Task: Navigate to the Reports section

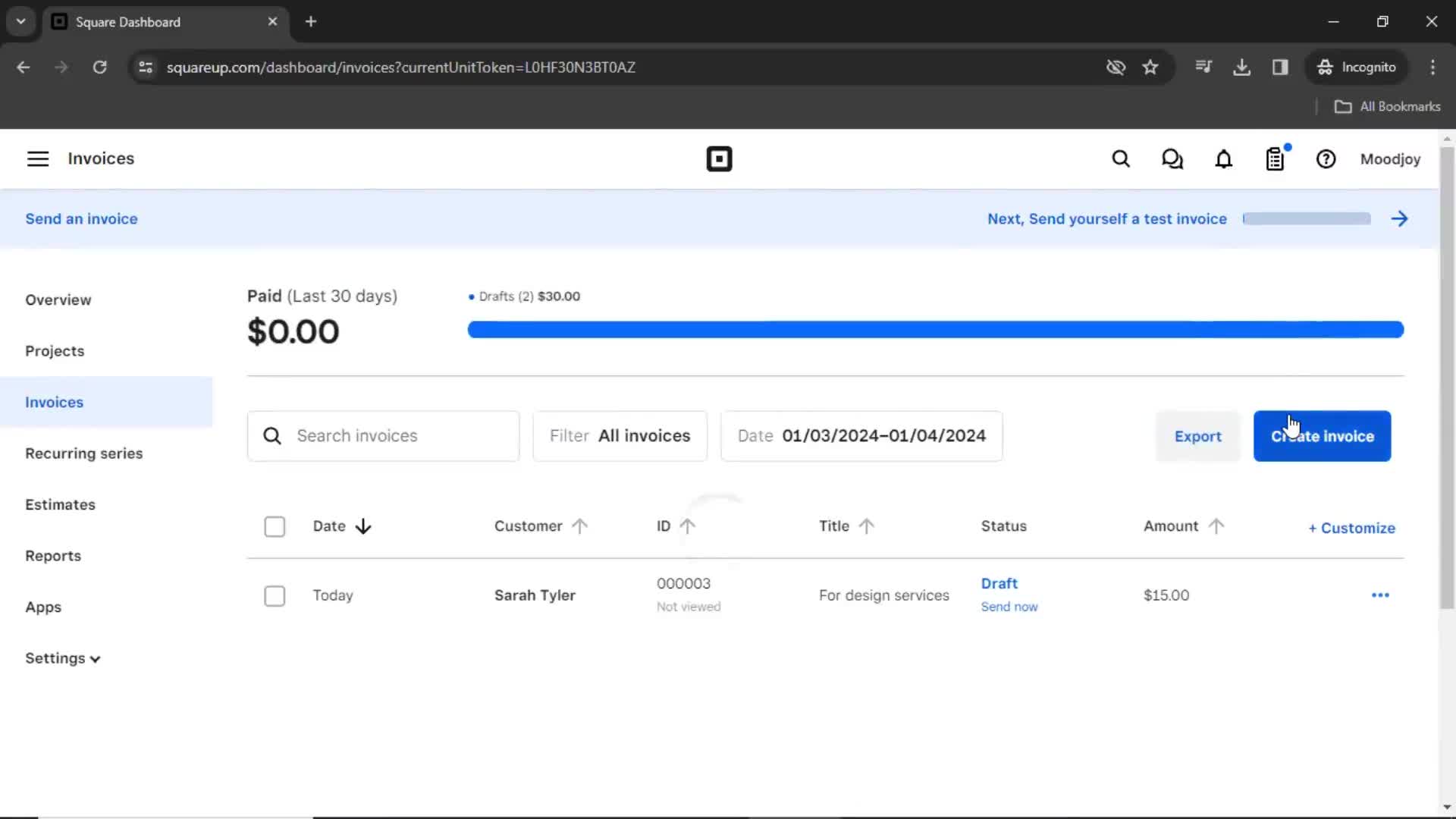Action: point(53,556)
